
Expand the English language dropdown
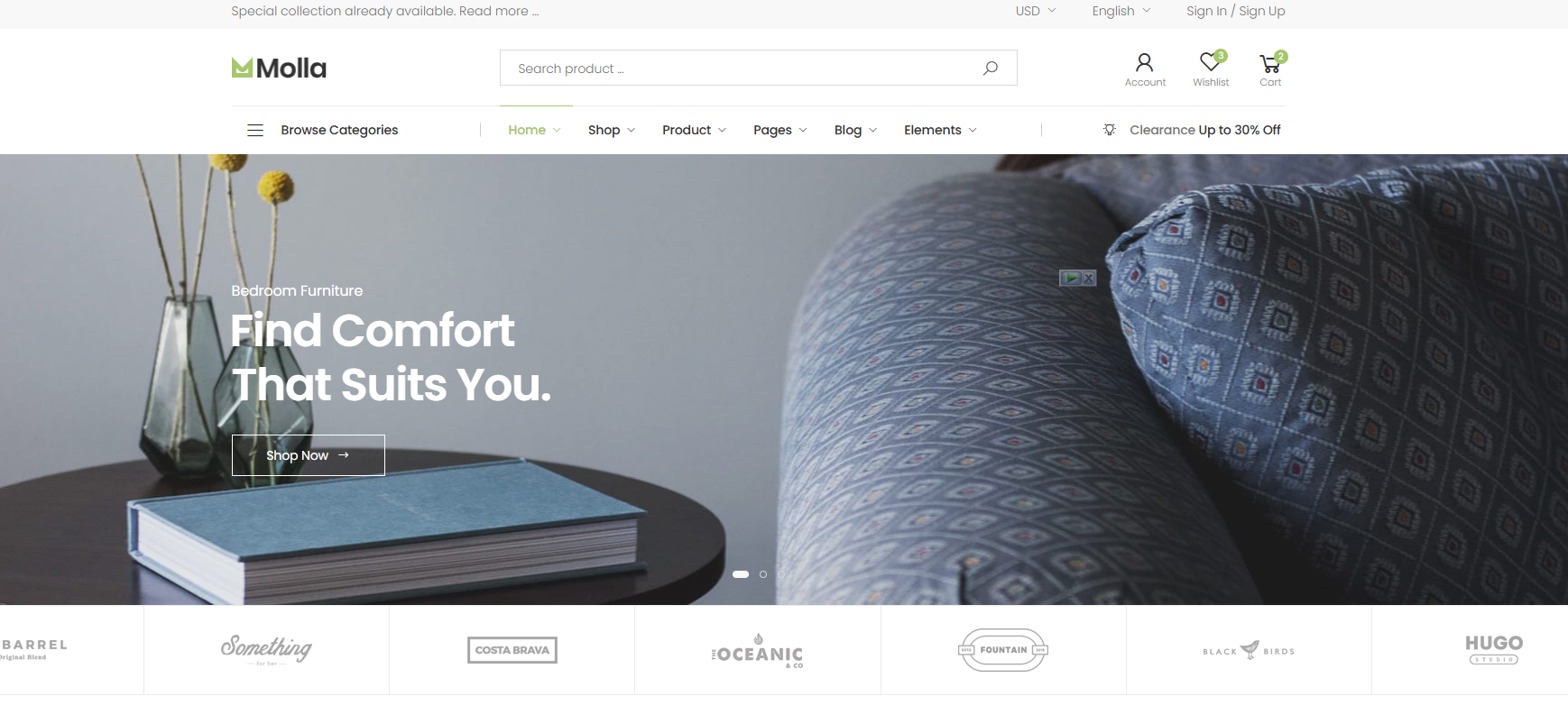tap(1121, 11)
